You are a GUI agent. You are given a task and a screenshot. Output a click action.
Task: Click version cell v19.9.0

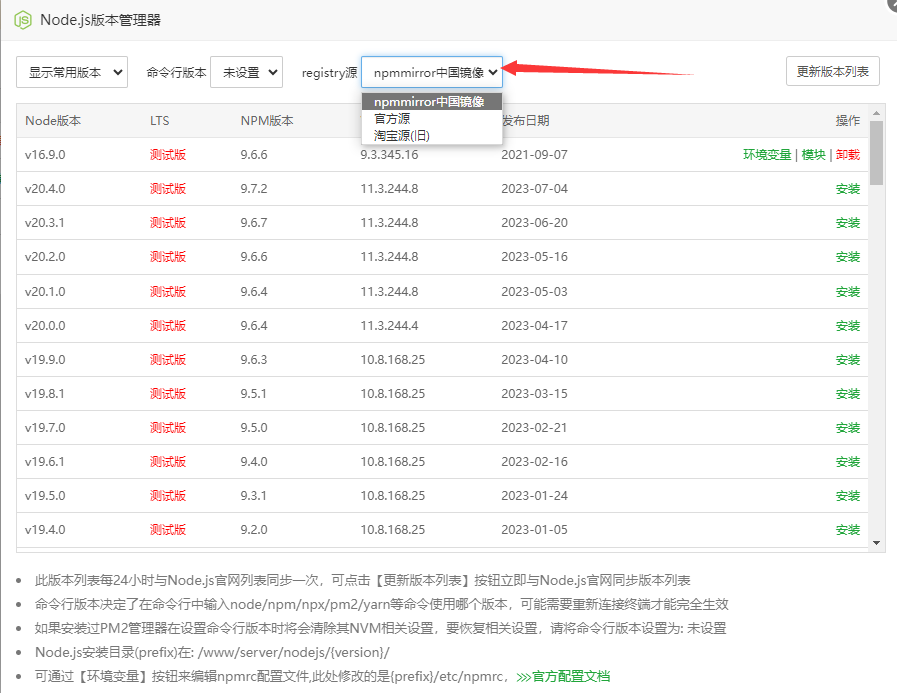[x=45, y=359]
